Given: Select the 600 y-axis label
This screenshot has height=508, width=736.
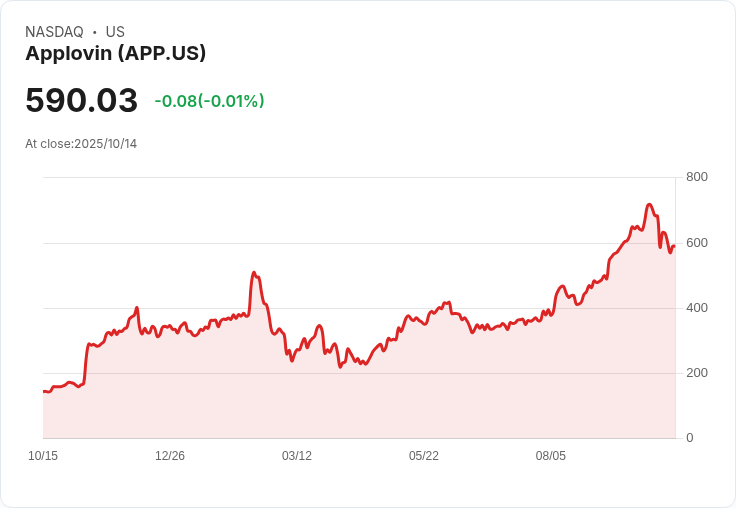Looking at the screenshot, I should click(x=696, y=243).
